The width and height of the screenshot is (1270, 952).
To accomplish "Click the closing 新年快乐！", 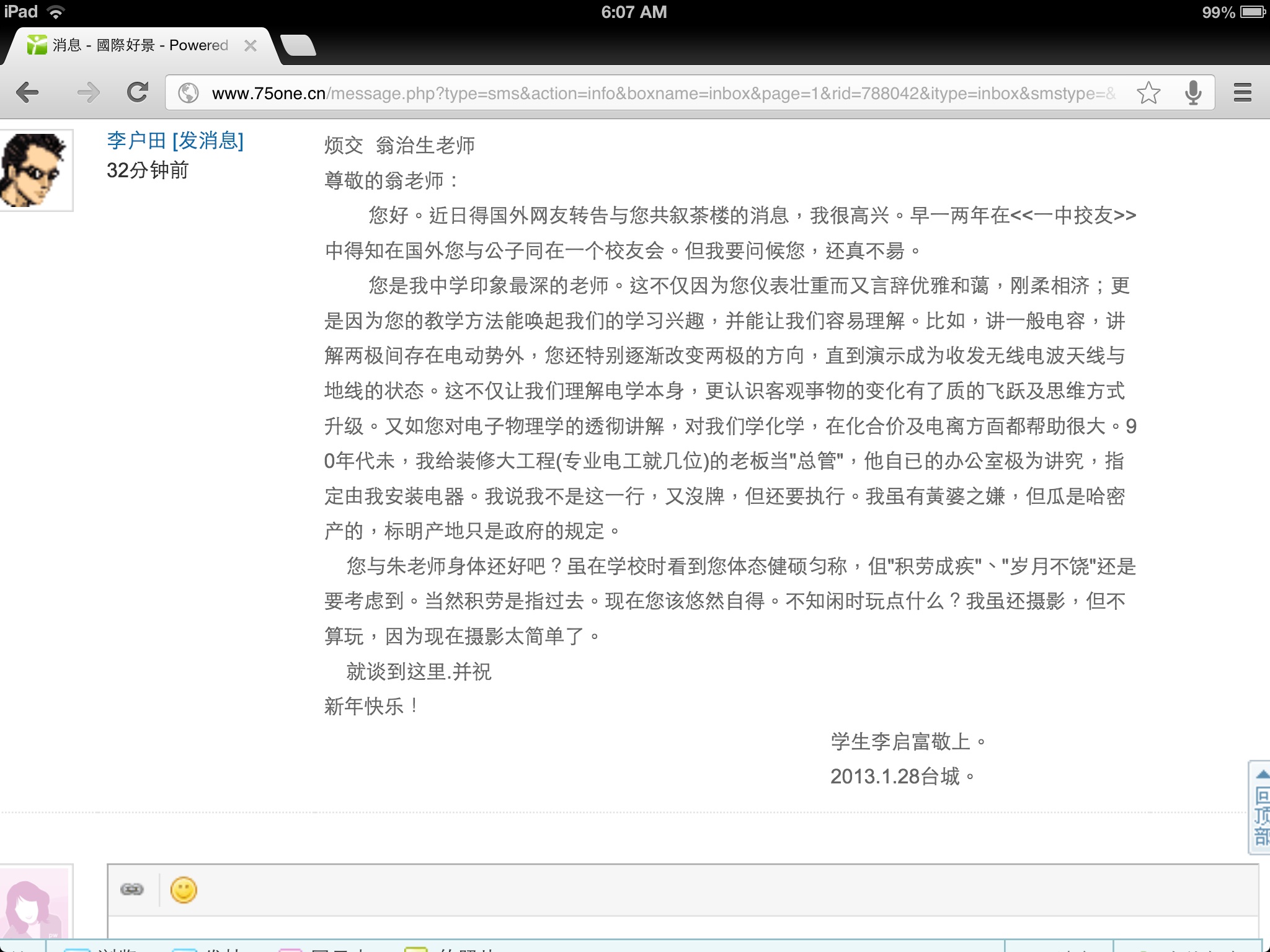I will pyautogui.click(x=372, y=706).
